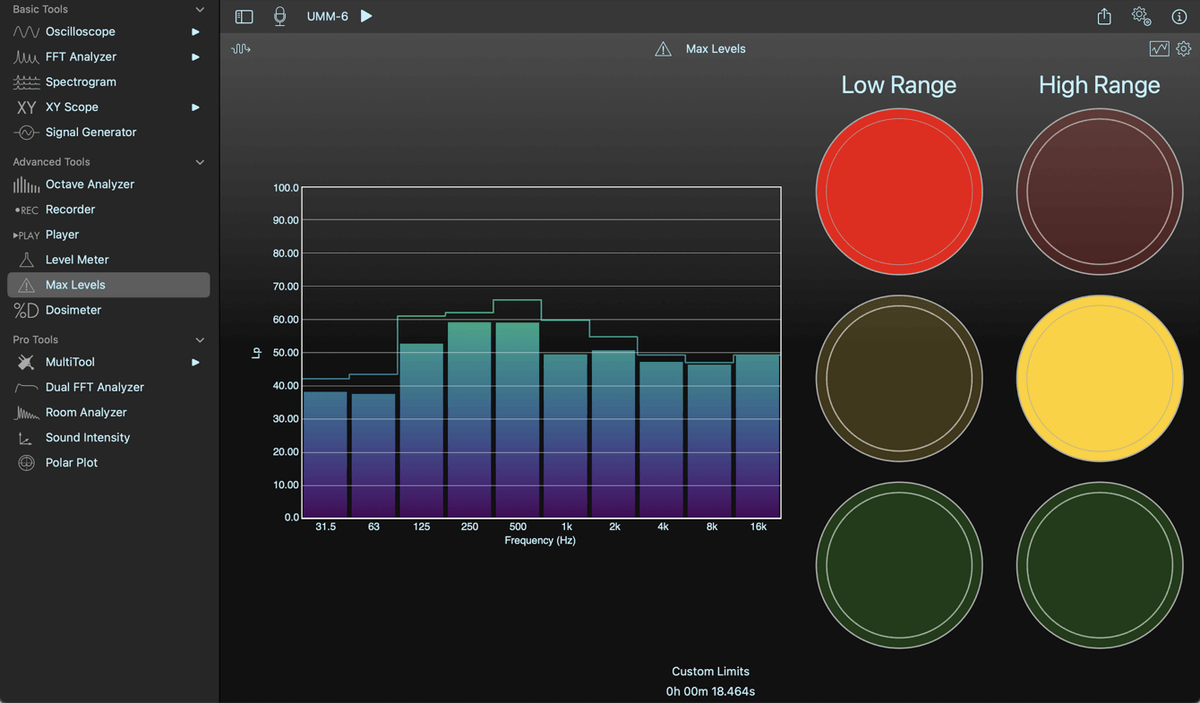
Task: Click the UMM-6 input device label
Action: (328, 17)
